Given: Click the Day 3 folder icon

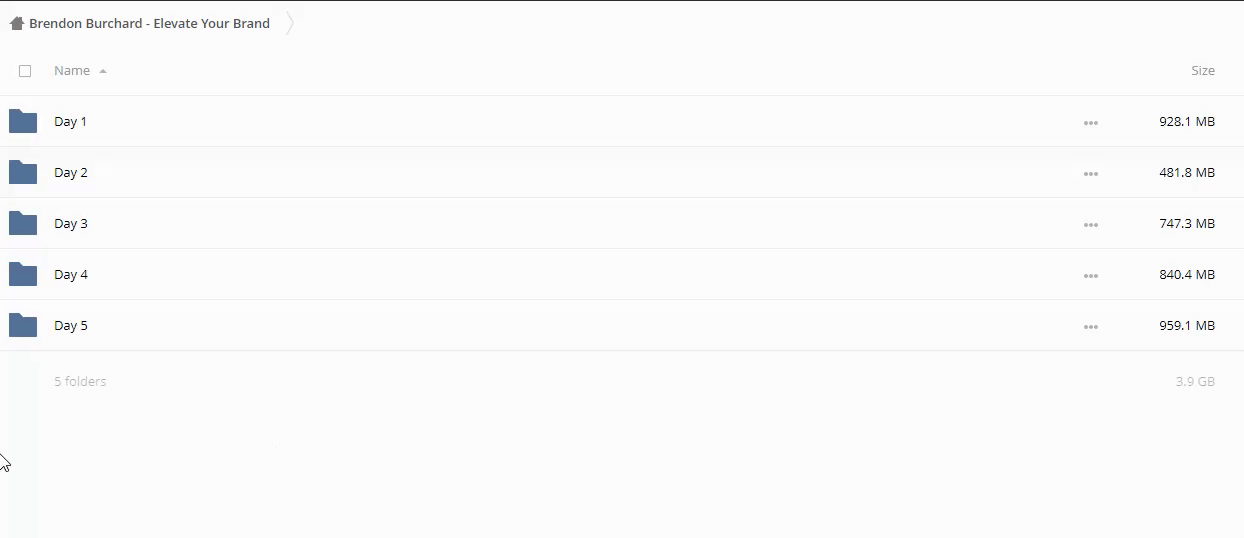Looking at the screenshot, I should 23,223.
